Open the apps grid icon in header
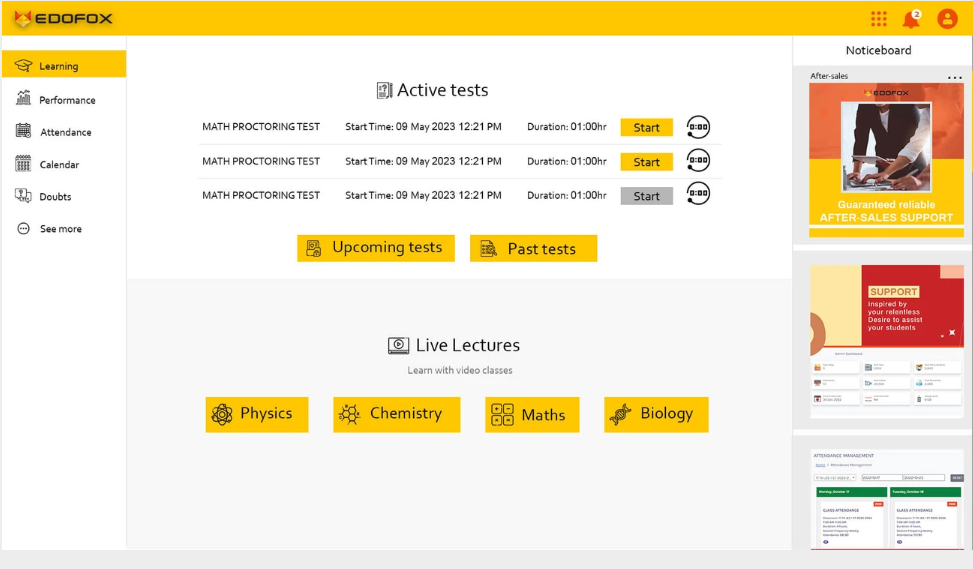Image resolution: width=973 pixels, height=569 pixels. tap(878, 19)
